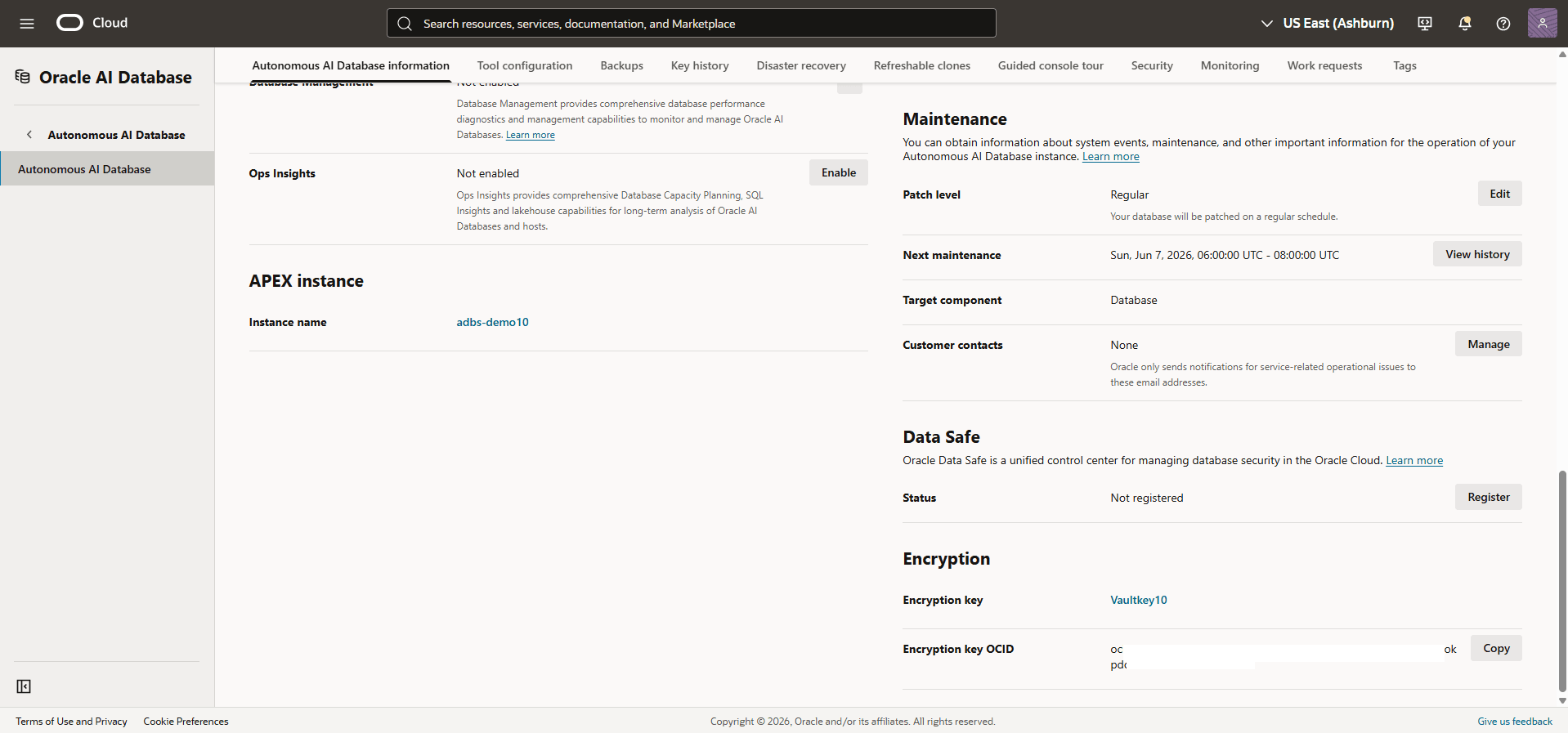Open the Tool configuration tab
The width and height of the screenshot is (1568, 733).
tap(525, 65)
